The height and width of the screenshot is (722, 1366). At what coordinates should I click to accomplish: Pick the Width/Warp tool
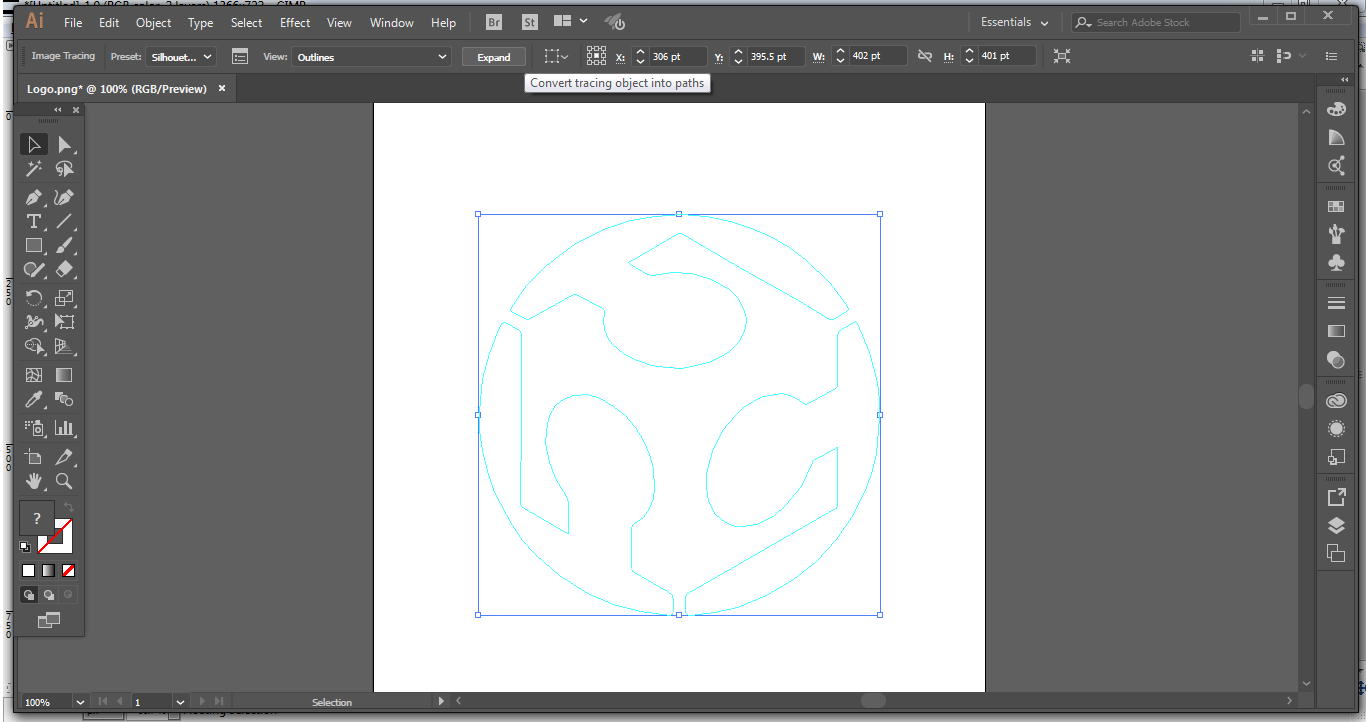pyautogui.click(x=34, y=322)
